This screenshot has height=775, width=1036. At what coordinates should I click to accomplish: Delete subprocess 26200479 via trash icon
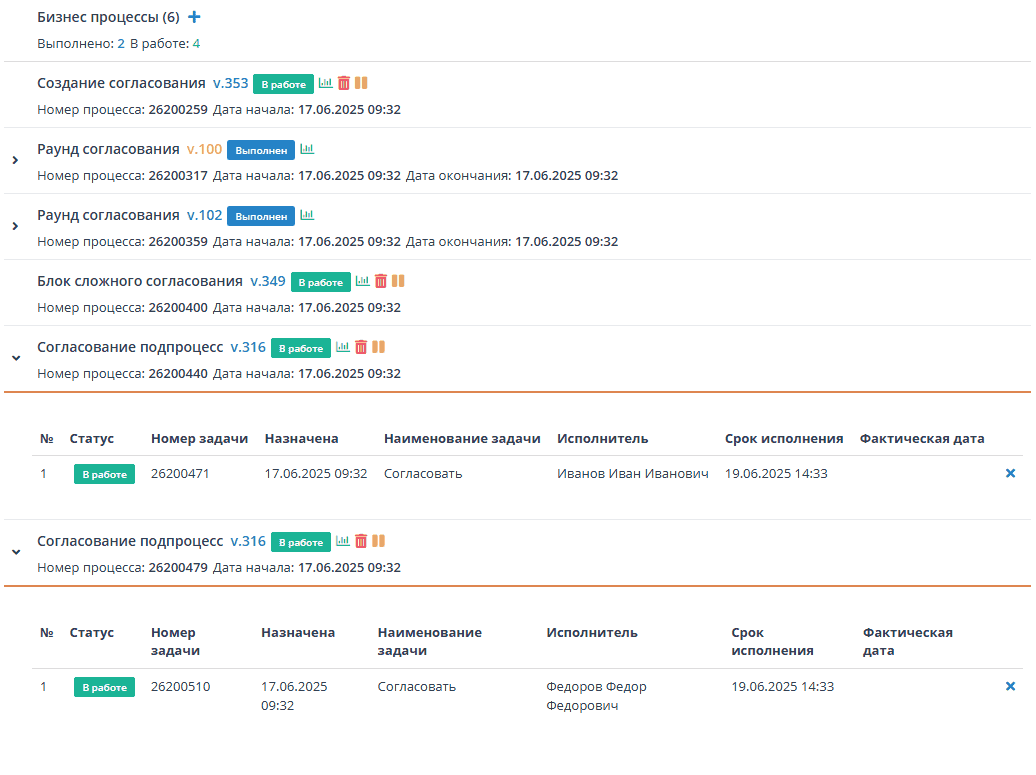pyautogui.click(x=360, y=541)
